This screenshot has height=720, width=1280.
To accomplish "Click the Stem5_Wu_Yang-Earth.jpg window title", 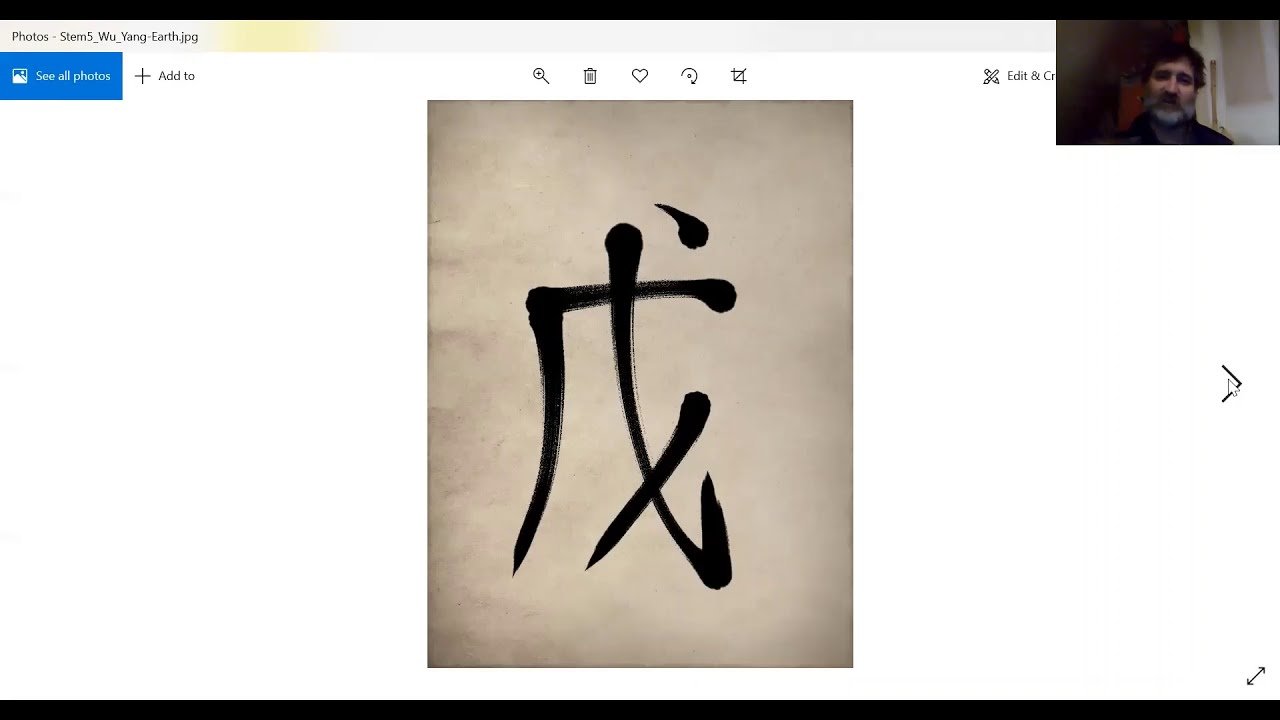I will [105, 37].
